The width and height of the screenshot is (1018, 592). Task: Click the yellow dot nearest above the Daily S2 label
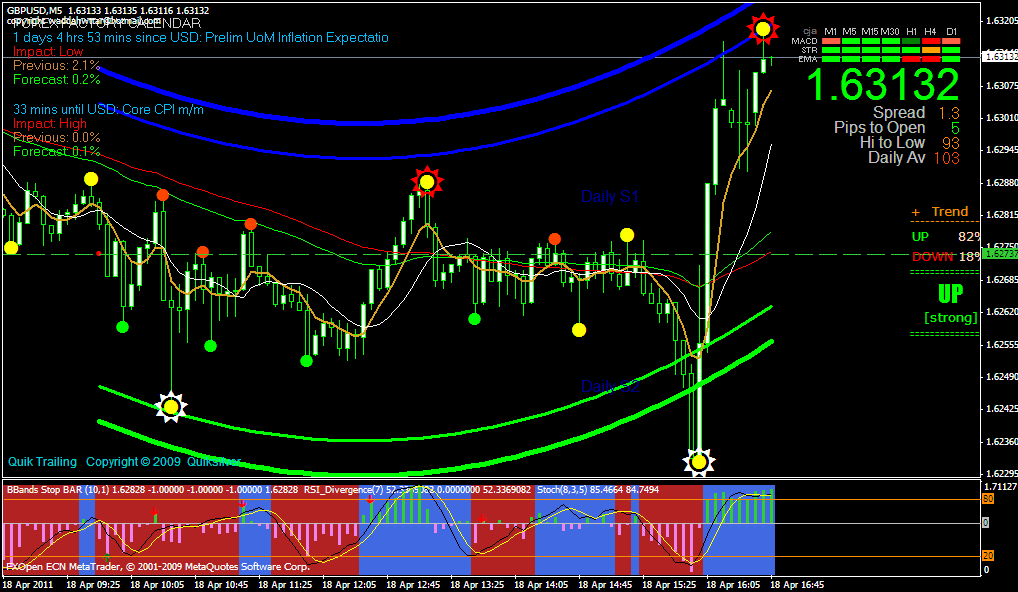coord(579,330)
